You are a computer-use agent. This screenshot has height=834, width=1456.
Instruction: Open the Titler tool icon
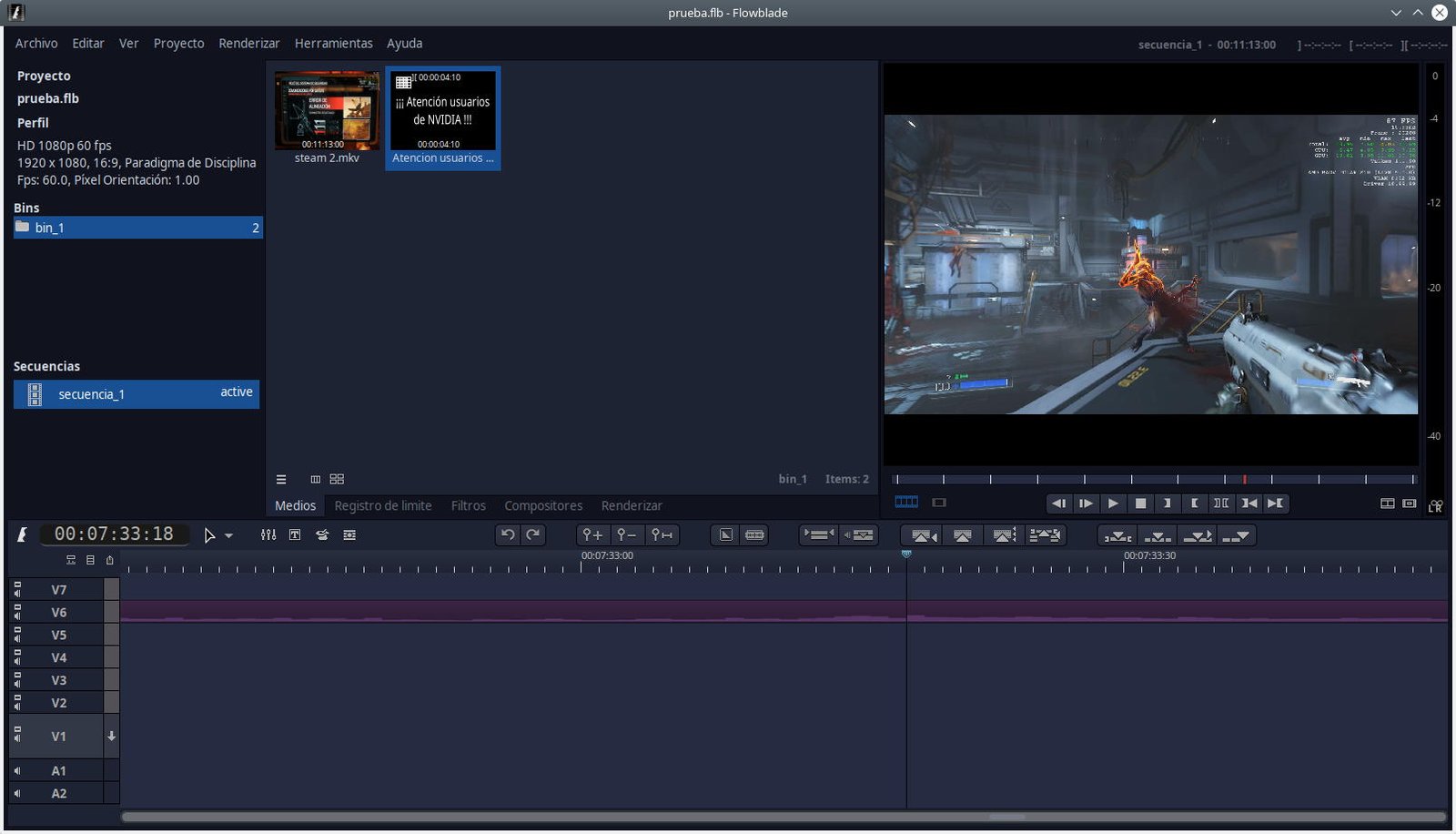(x=295, y=535)
